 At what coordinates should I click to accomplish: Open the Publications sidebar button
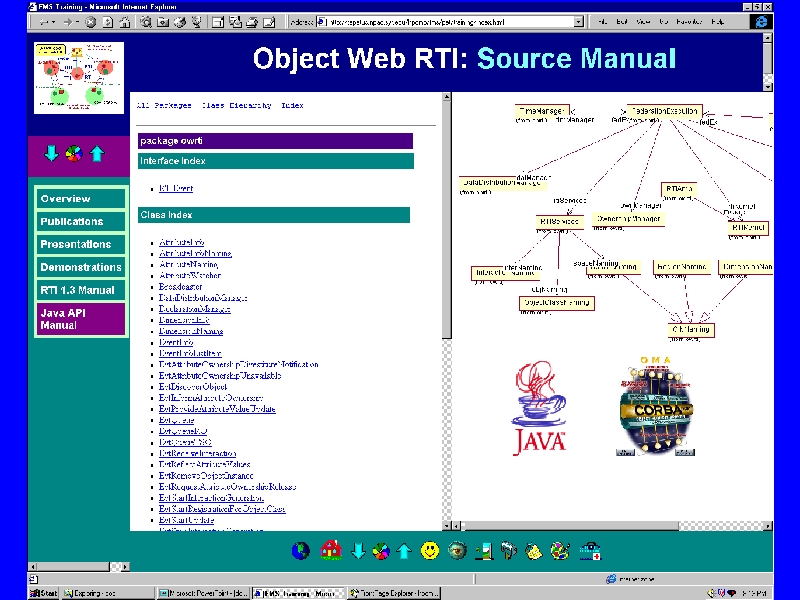tap(81, 221)
